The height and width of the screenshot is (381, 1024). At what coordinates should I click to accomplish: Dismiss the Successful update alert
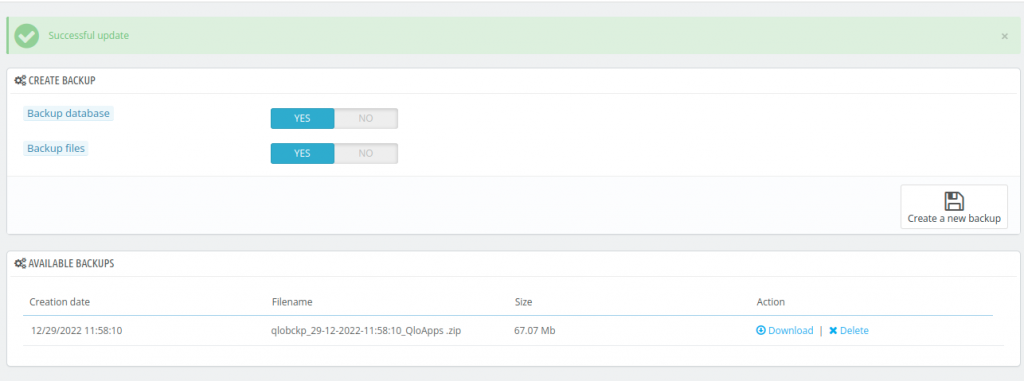coord(1004,37)
